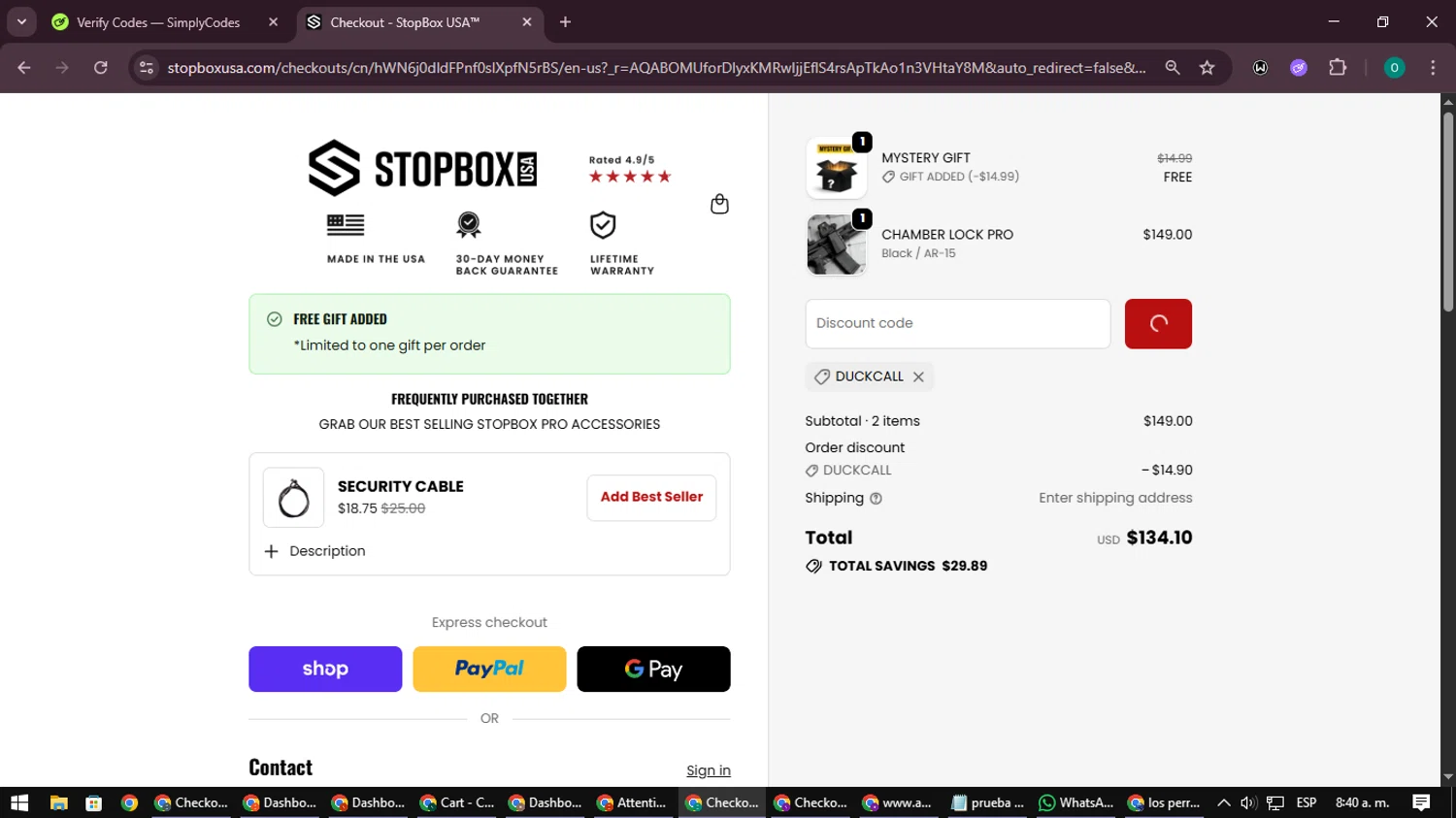
Task: Focus the Discount code input field
Action: (x=957, y=323)
